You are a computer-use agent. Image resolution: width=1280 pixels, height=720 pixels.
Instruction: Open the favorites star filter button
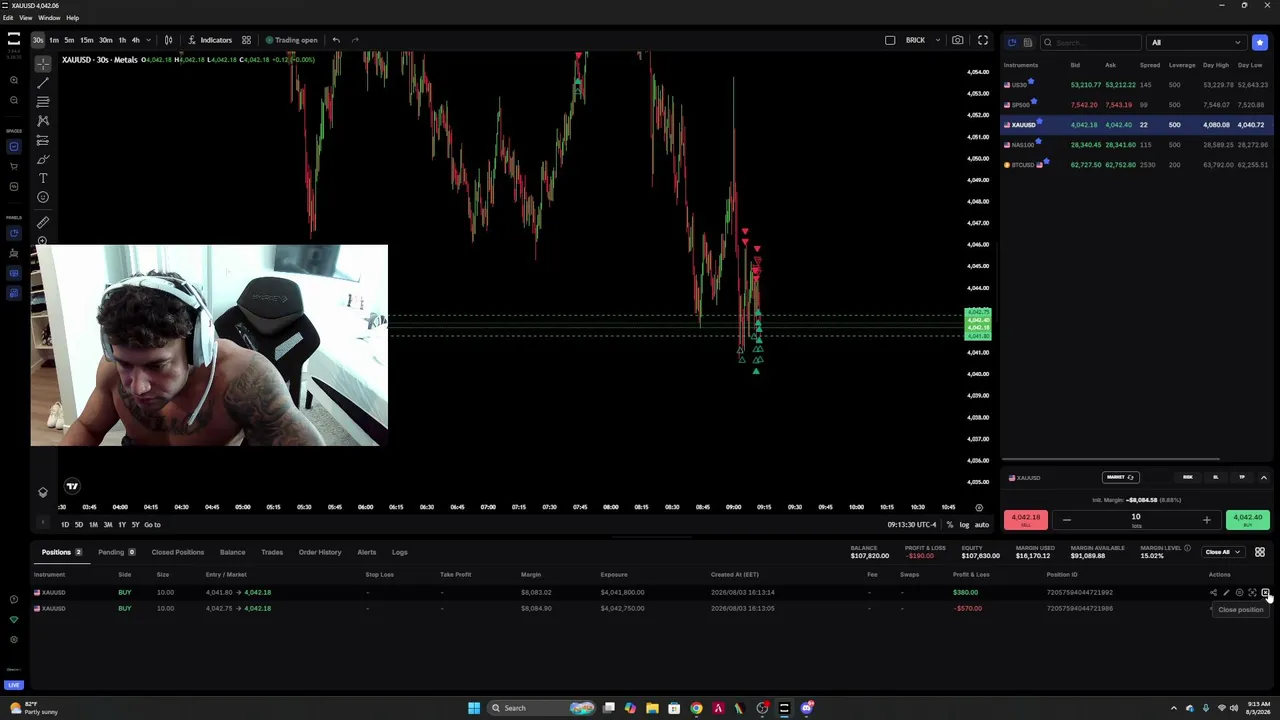[1260, 42]
